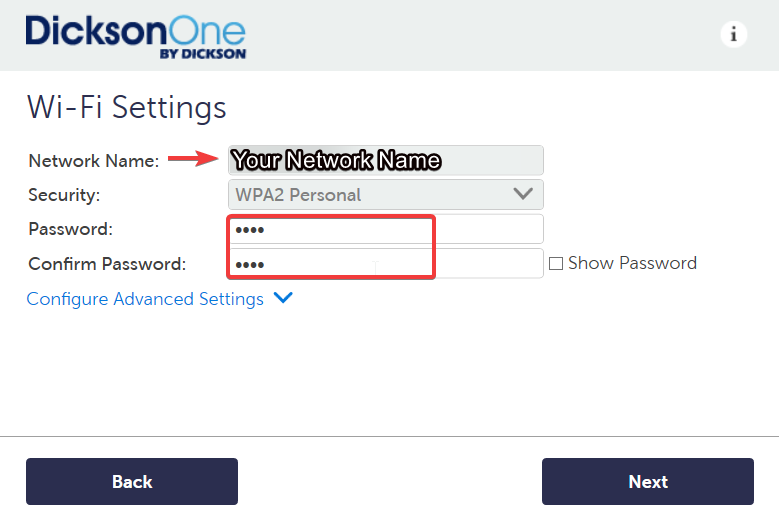Click the DicksonOne logo
Viewport: 779px width, 525px height.
pyautogui.click(x=135, y=35)
